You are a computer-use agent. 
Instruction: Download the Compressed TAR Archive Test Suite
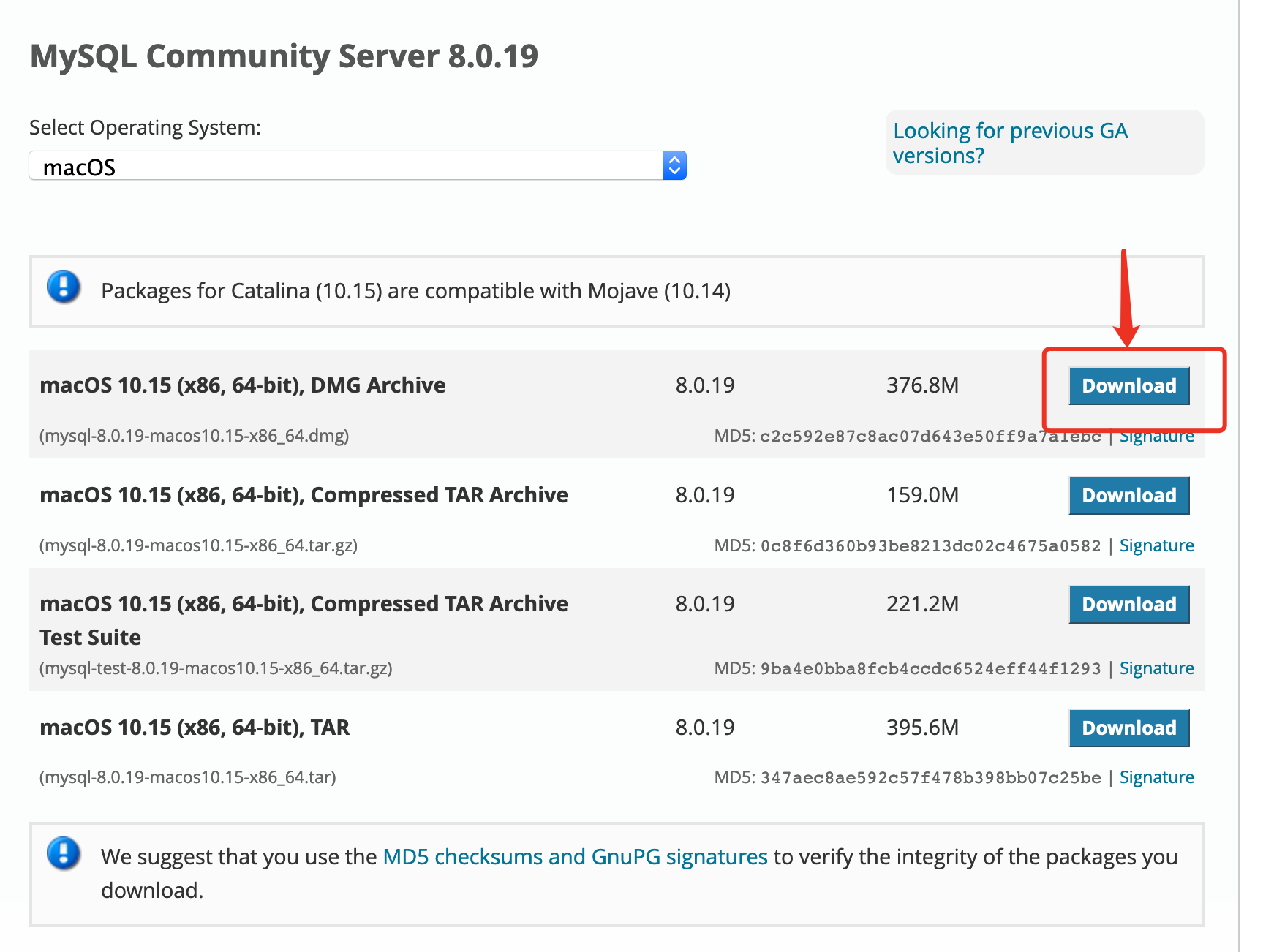1128,605
